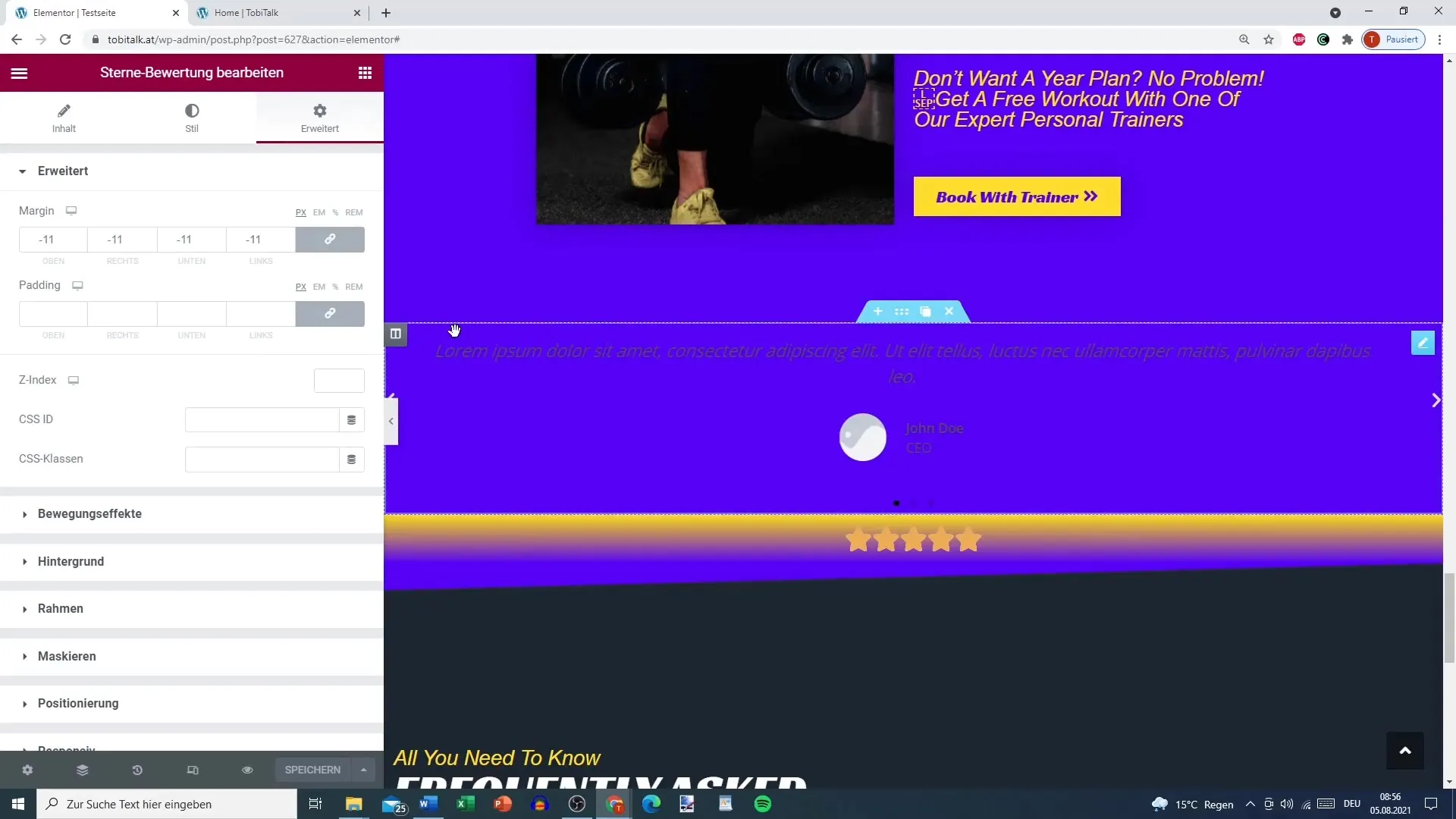Click the Margin Links input field
Screen dimensions: 1456x819
pos(260,240)
